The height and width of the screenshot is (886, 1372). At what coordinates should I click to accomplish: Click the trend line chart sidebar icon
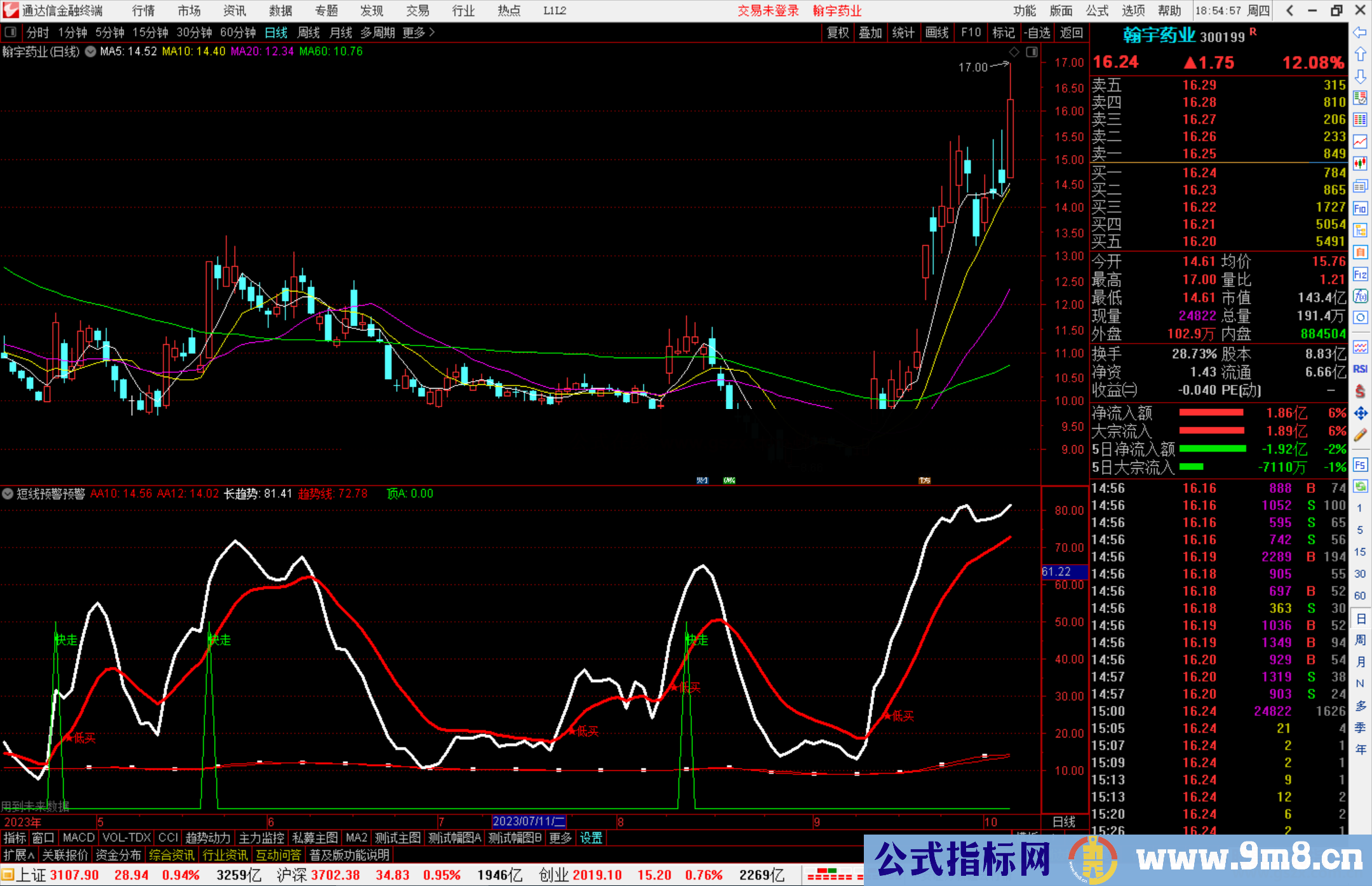[1360, 142]
